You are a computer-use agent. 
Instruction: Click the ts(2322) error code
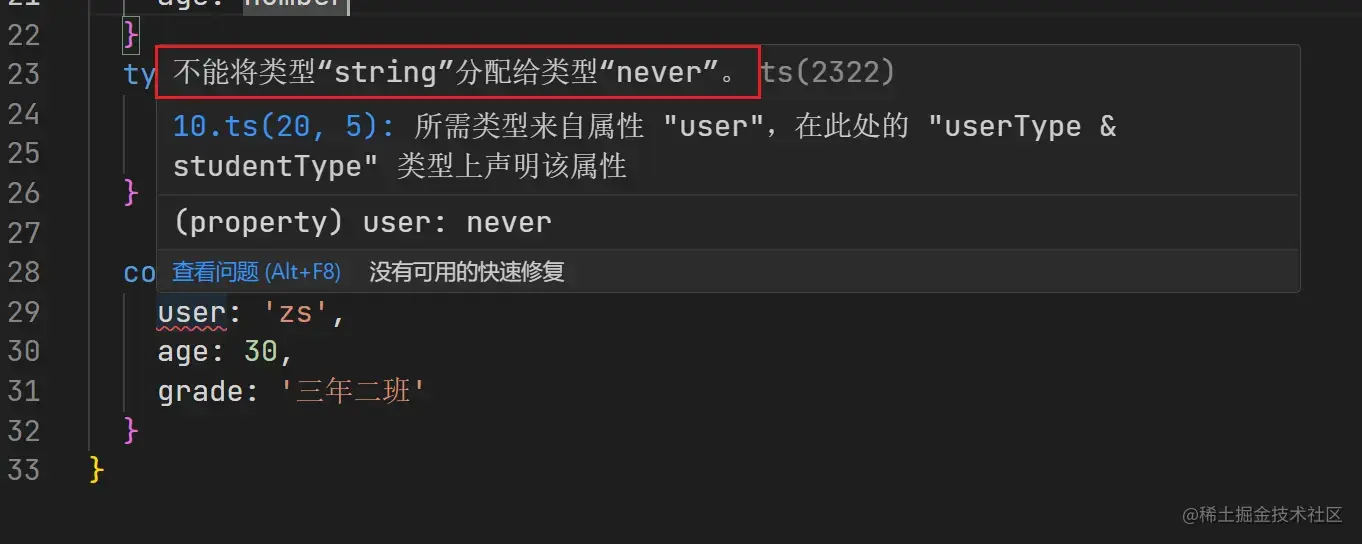point(828,72)
